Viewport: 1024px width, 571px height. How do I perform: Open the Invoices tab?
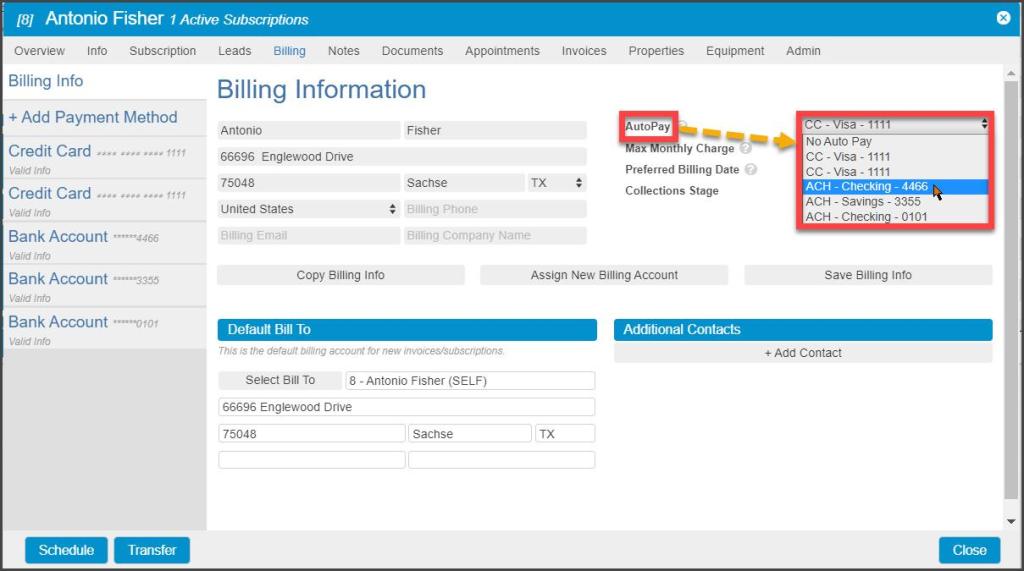(x=584, y=51)
